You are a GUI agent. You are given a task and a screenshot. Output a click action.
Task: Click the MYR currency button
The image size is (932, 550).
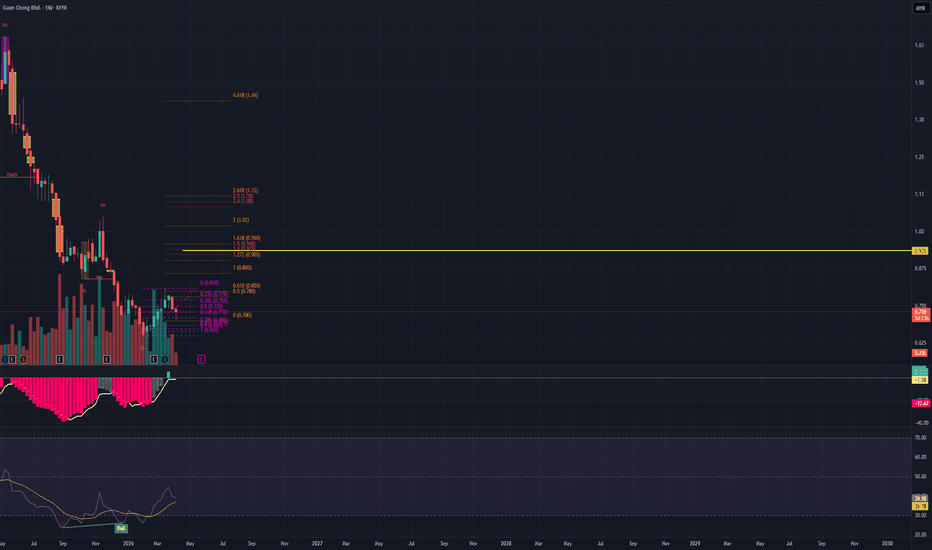click(x=920, y=8)
